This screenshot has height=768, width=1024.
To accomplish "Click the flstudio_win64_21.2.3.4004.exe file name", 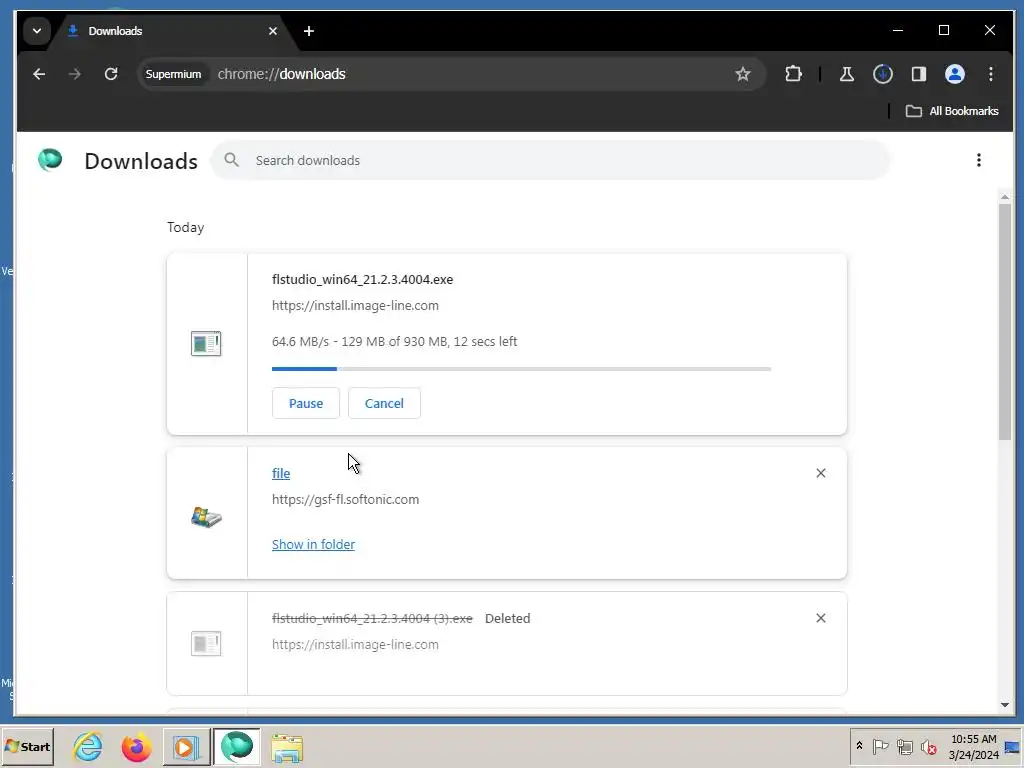I will tap(362, 280).
